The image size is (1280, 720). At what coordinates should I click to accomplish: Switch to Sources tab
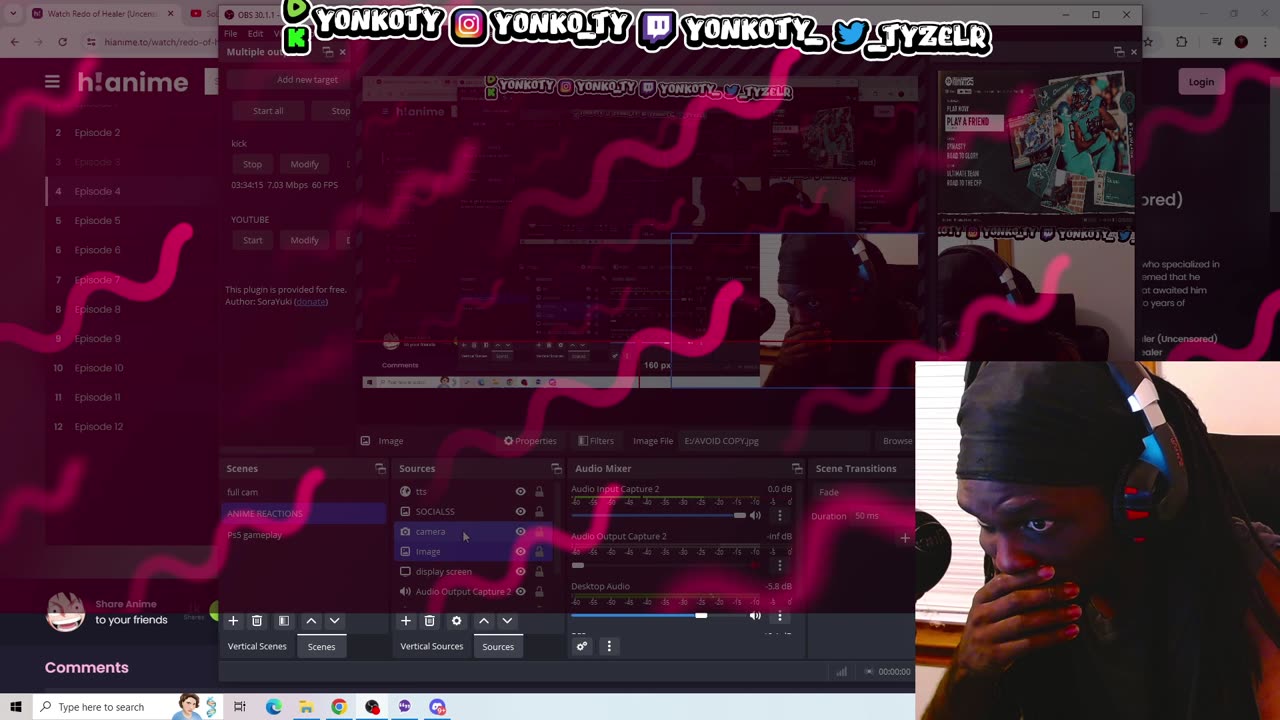(x=498, y=647)
